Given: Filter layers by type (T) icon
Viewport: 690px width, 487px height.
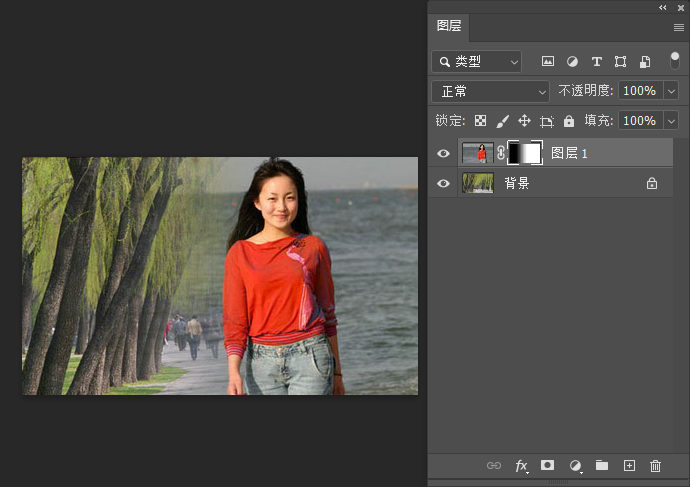Looking at the screenshot, I should (596, 62).
